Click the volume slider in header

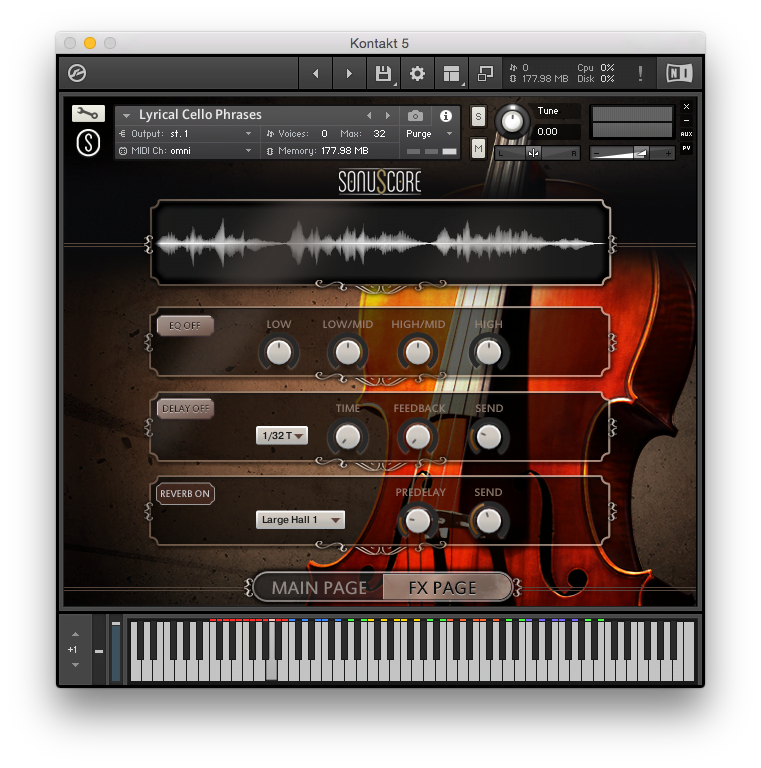(632, 153)
